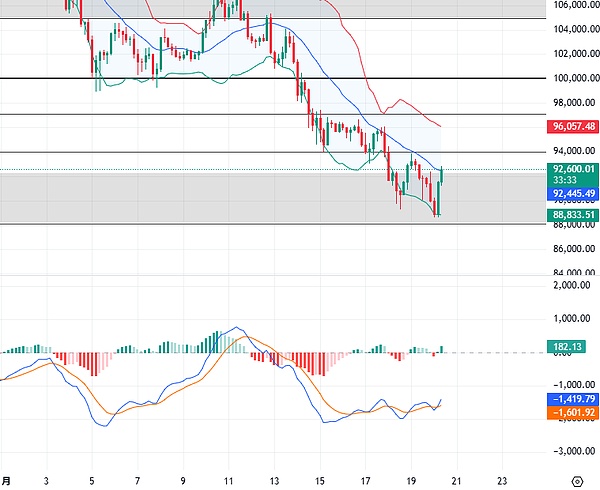
Task: Click date 11 on the time axis
Action: 229,478
